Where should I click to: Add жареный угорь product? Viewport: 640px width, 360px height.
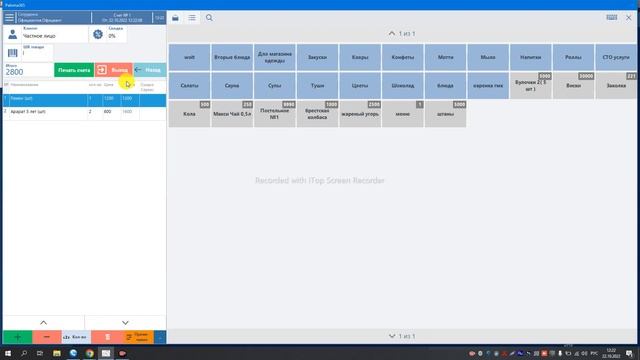point(360,114)
